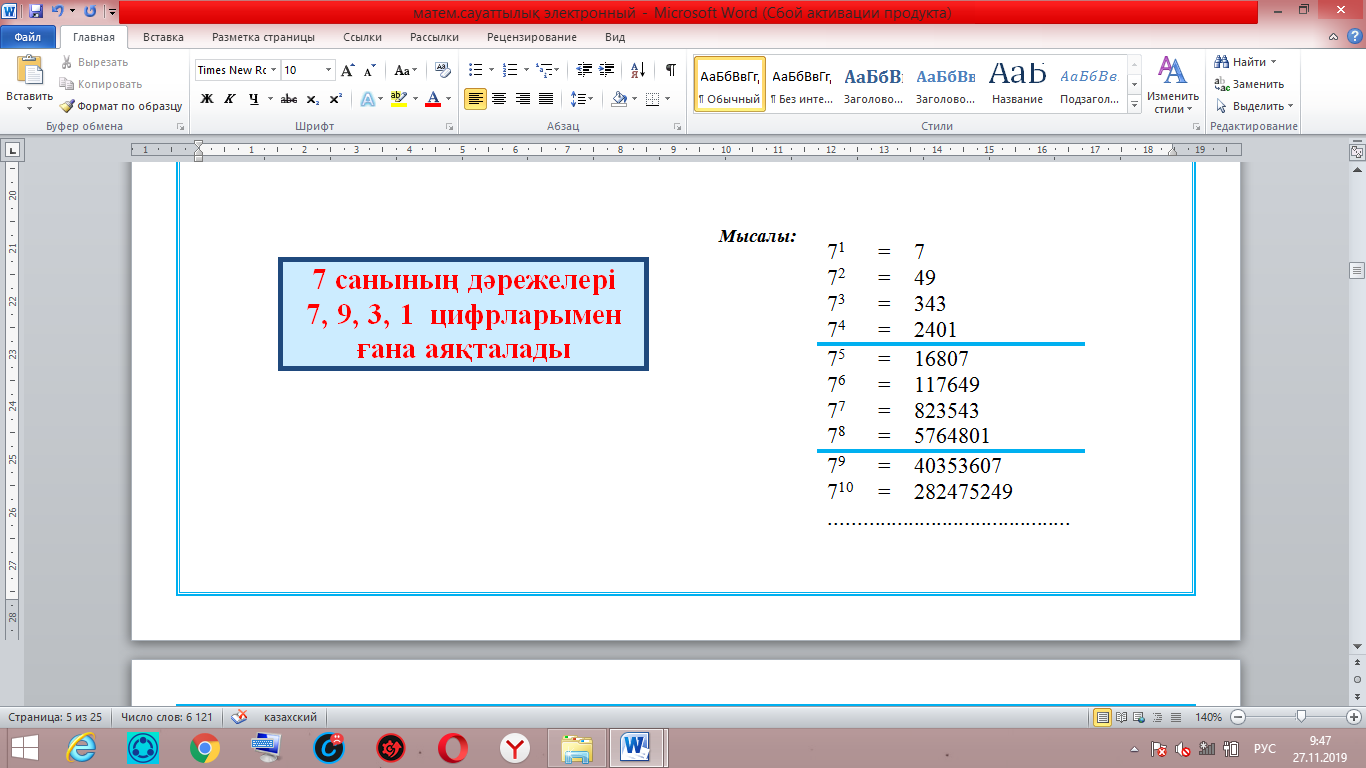Switch to Вид tab
Screen dimensions: 1366x768
click(x=615, y=37)
